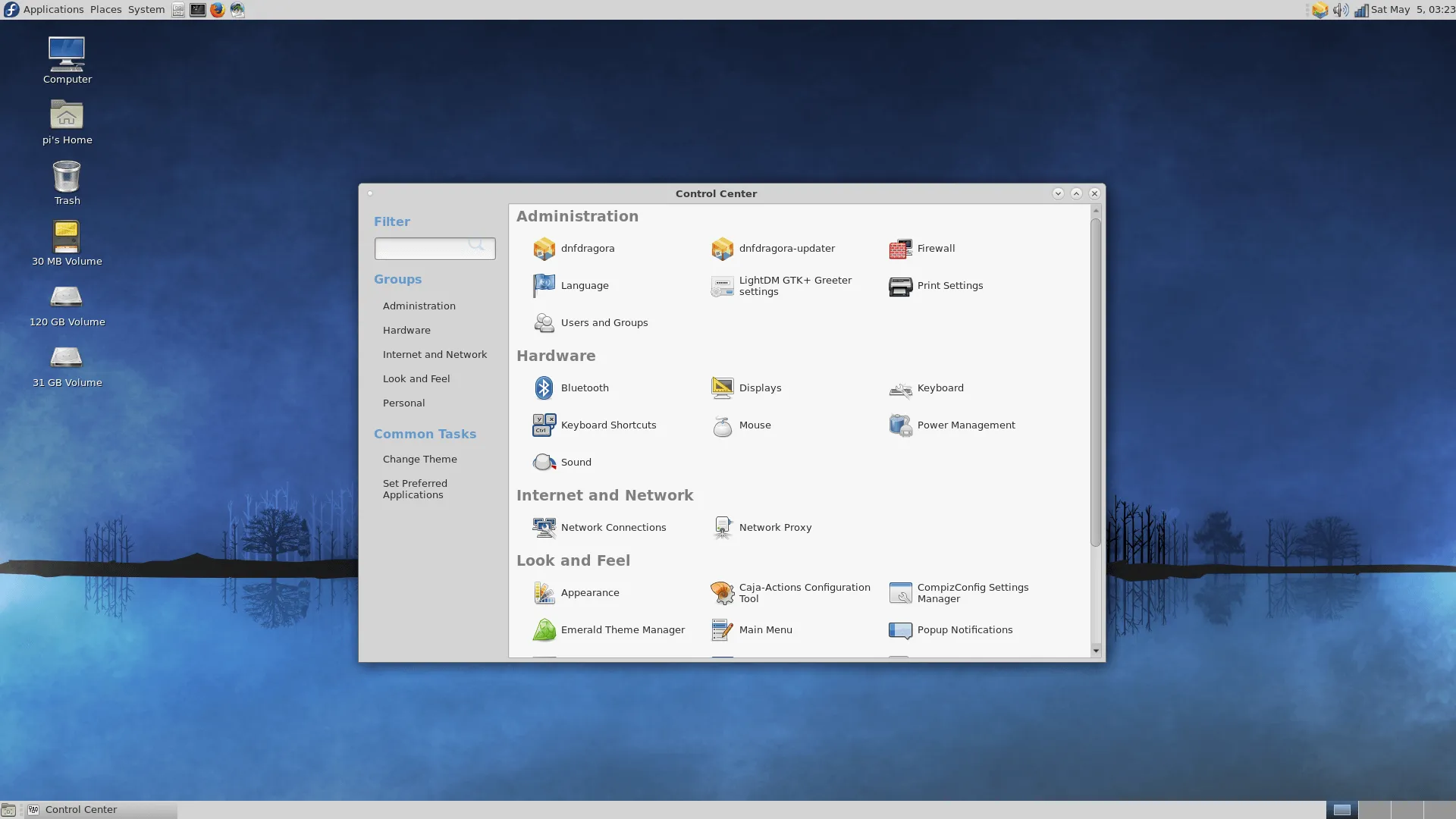
Task: Click the Change Theme common task
Action: 419,460
